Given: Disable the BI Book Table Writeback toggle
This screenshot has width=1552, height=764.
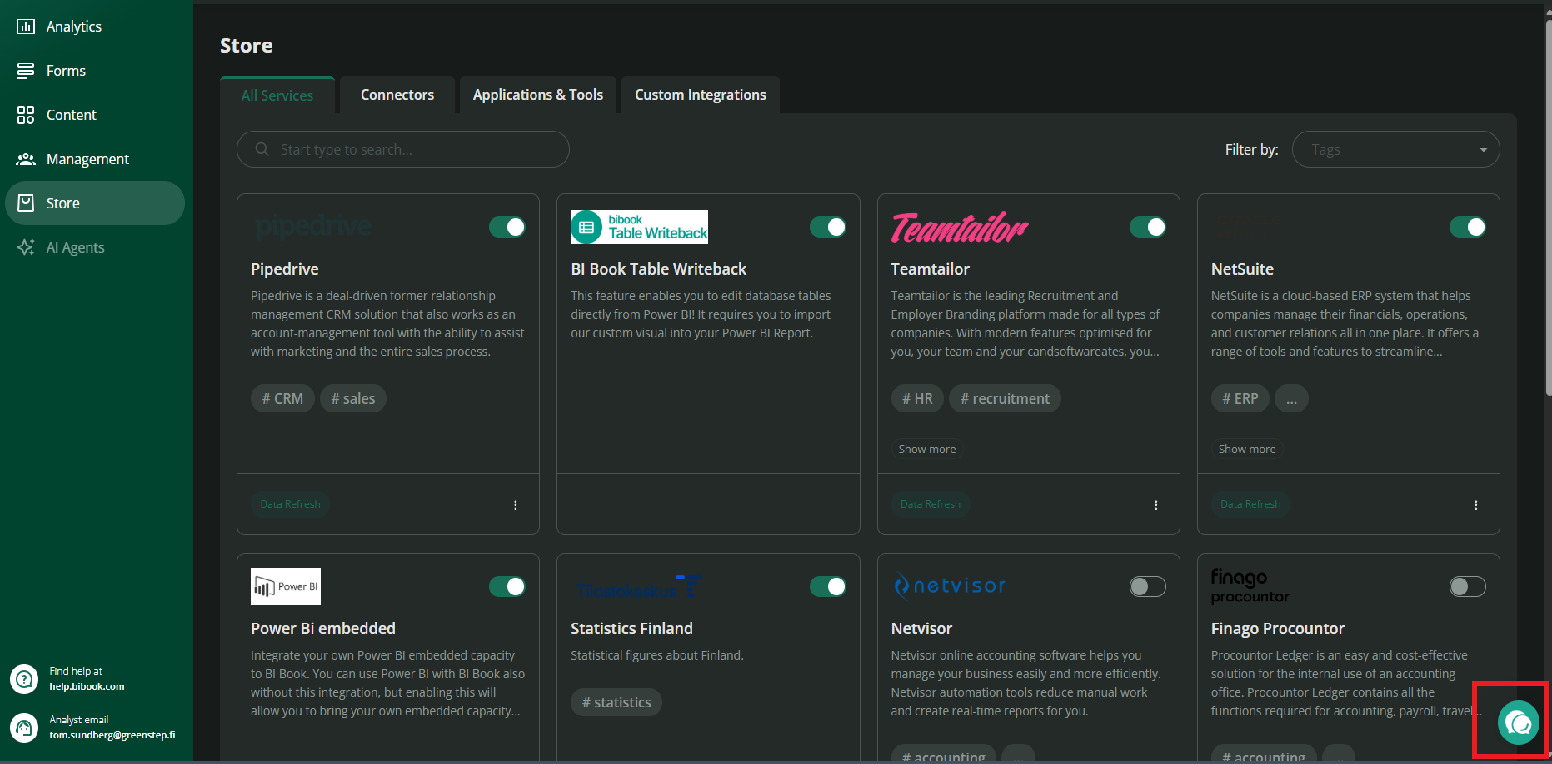Looking at the screenshot, I should (828, 227).
